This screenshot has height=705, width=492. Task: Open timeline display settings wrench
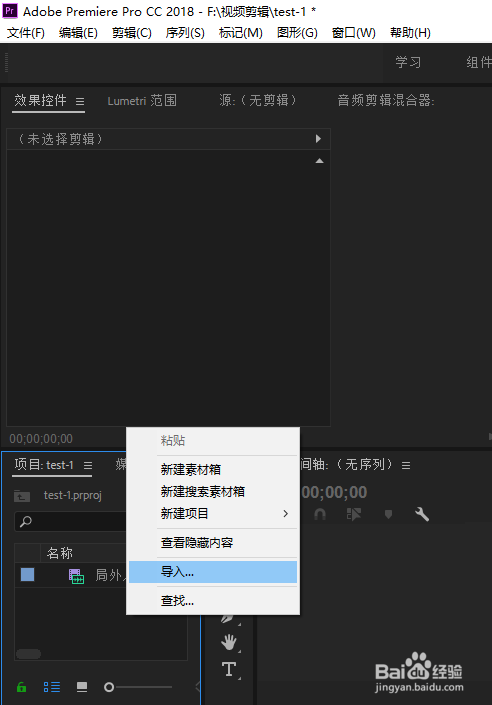tap(422, 514)
